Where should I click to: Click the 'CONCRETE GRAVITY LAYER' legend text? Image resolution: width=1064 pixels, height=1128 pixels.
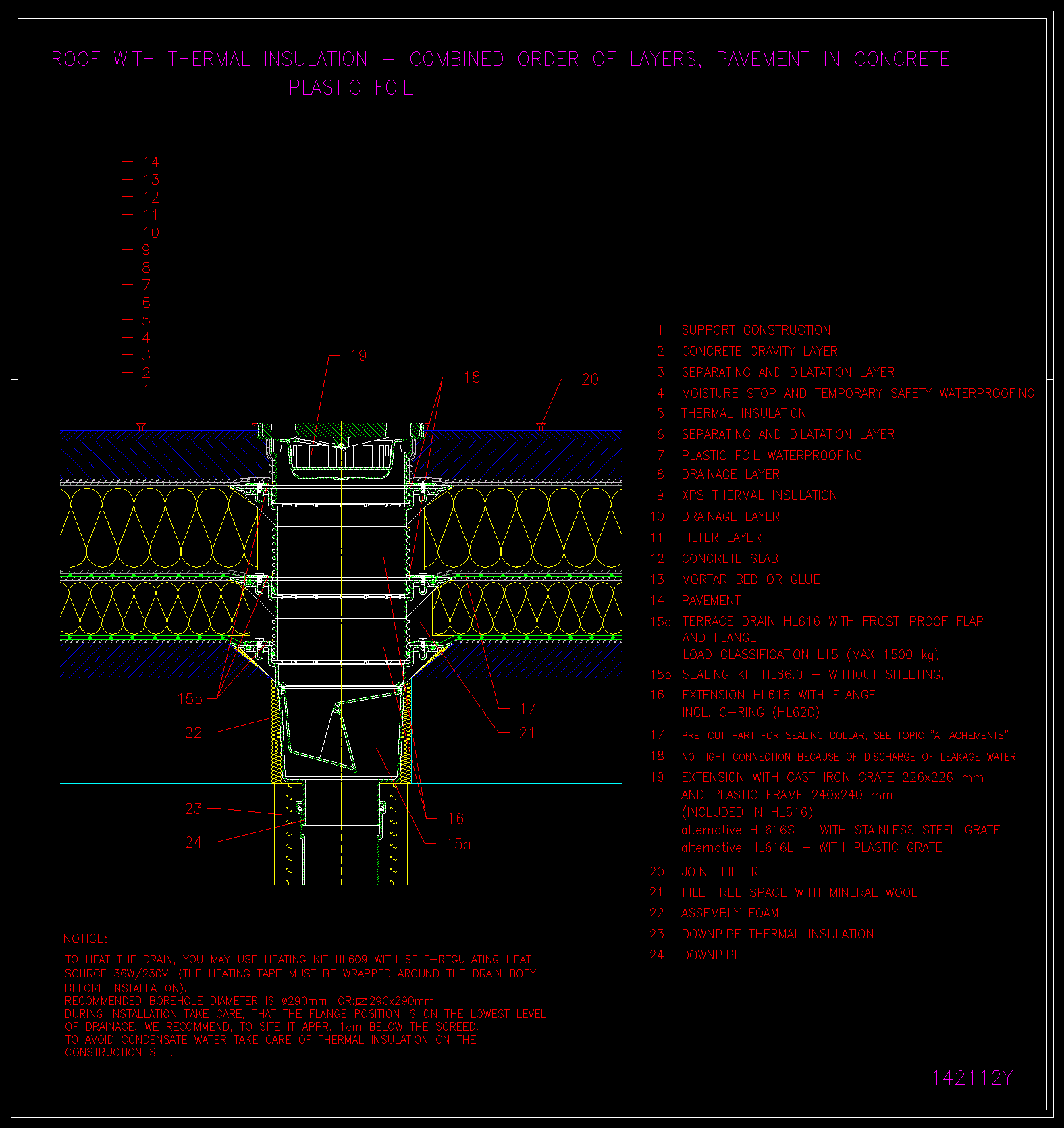[760, 352]
